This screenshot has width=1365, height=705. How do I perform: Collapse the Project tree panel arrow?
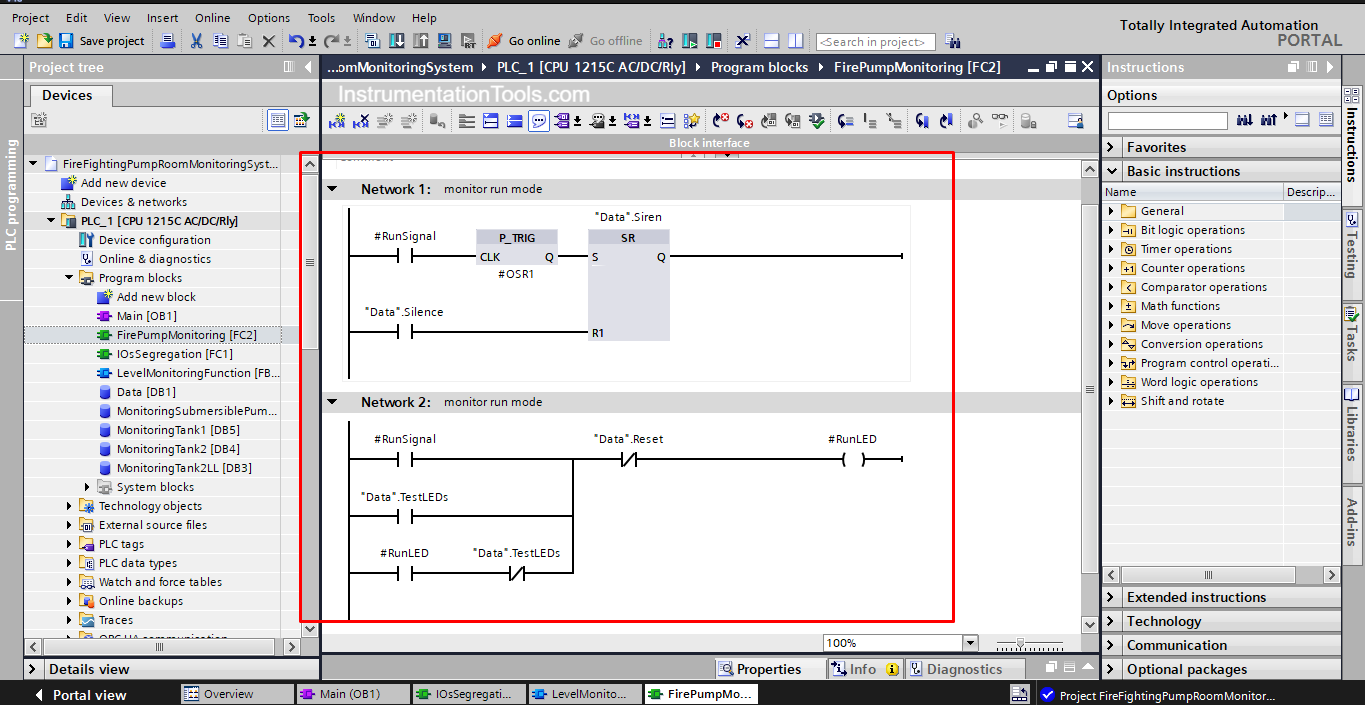tap(306, 67)
